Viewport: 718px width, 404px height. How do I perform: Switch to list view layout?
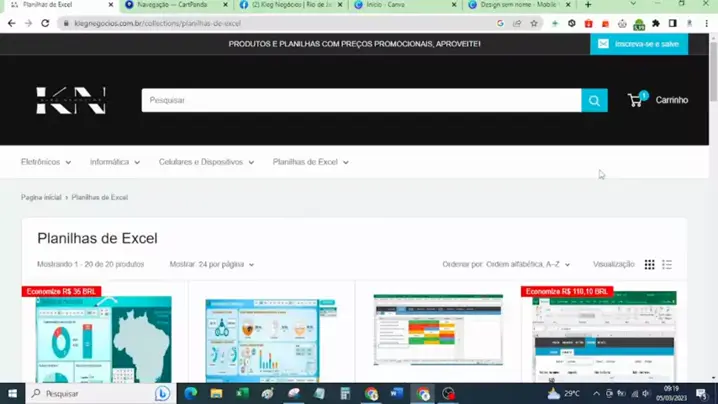coord(667,264)
